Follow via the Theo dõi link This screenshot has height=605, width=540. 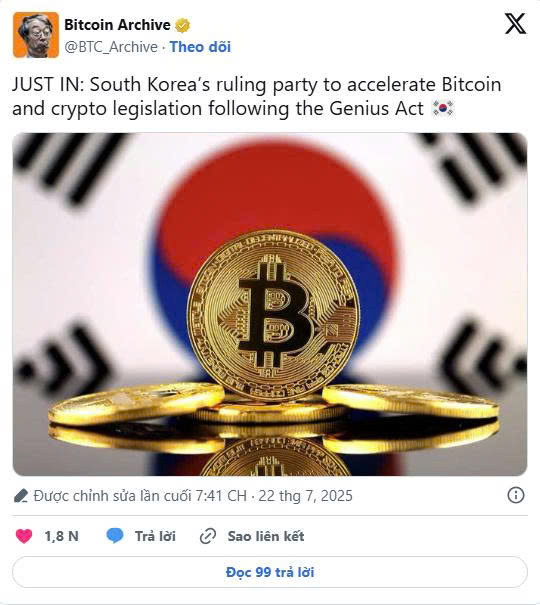coord(200,47)
